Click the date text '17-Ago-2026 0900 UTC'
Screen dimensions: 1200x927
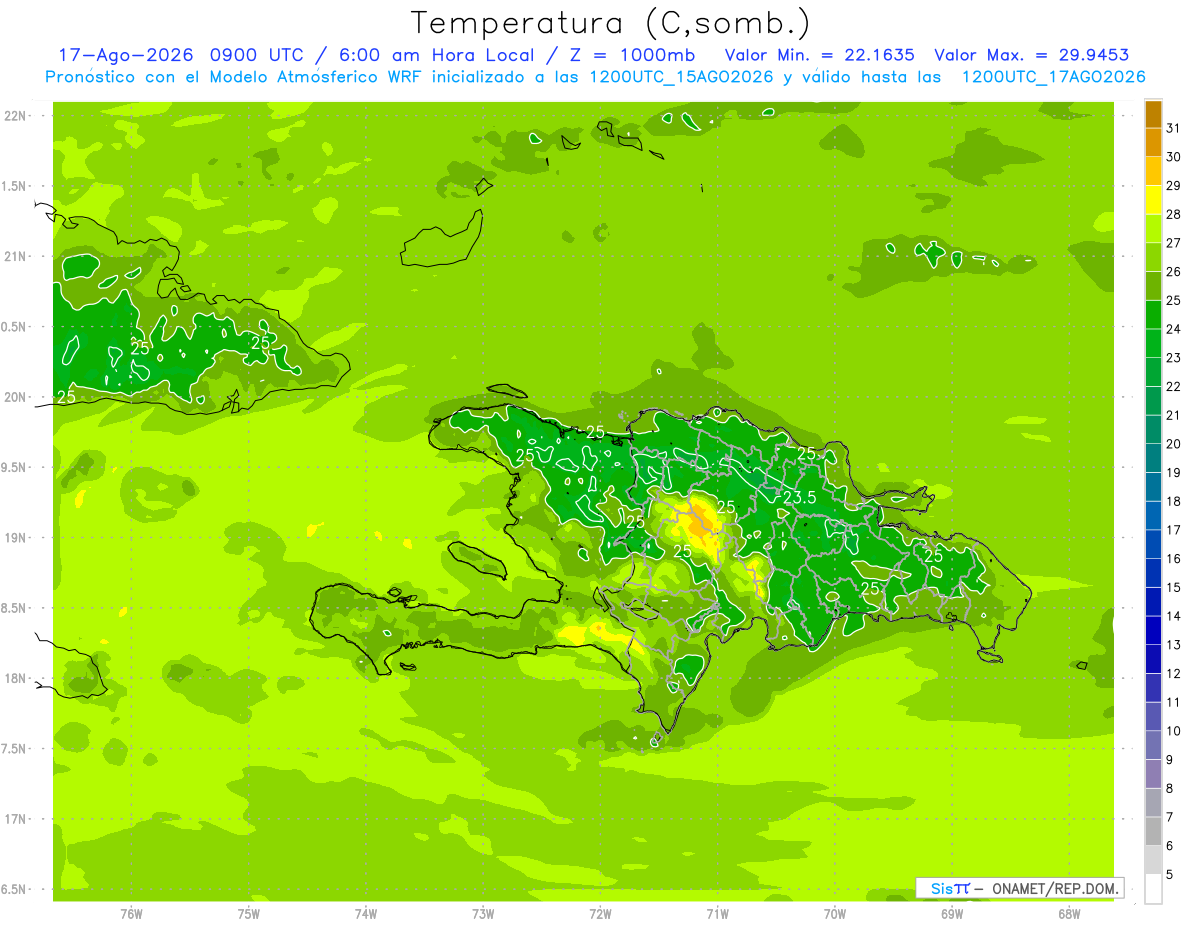(181, 55)
